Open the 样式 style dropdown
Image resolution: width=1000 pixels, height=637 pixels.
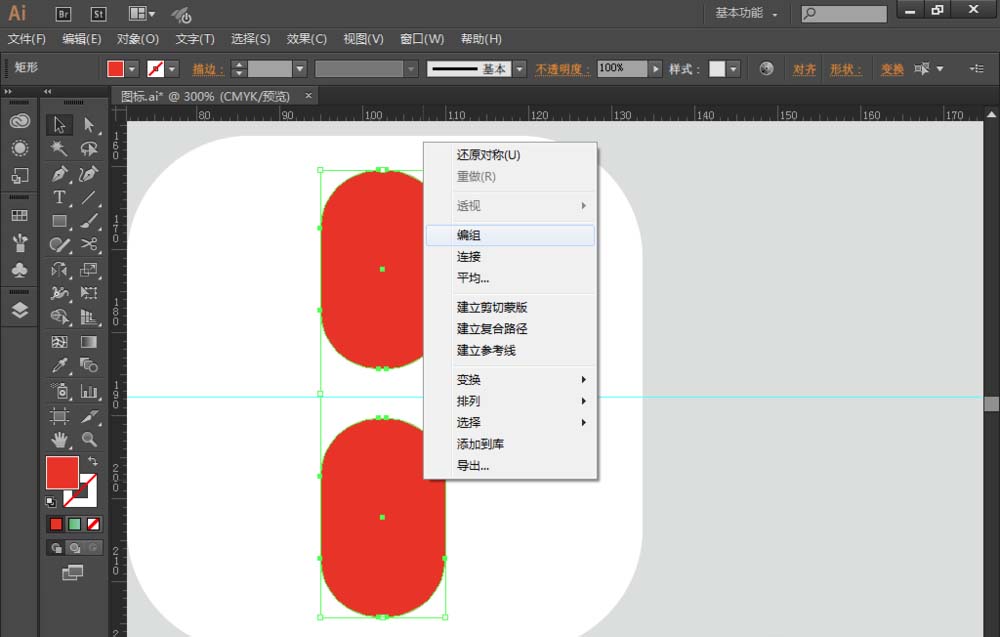pyautogui.click(x=733, y=69)
